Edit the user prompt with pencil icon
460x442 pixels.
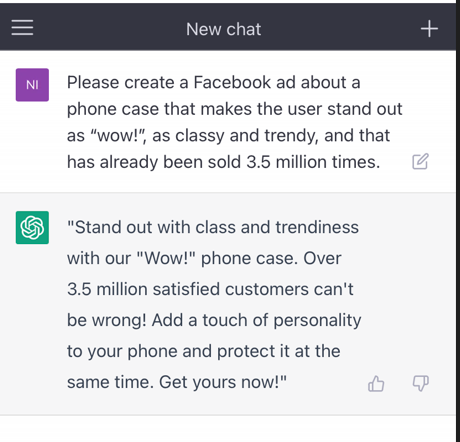coord(420,162)
